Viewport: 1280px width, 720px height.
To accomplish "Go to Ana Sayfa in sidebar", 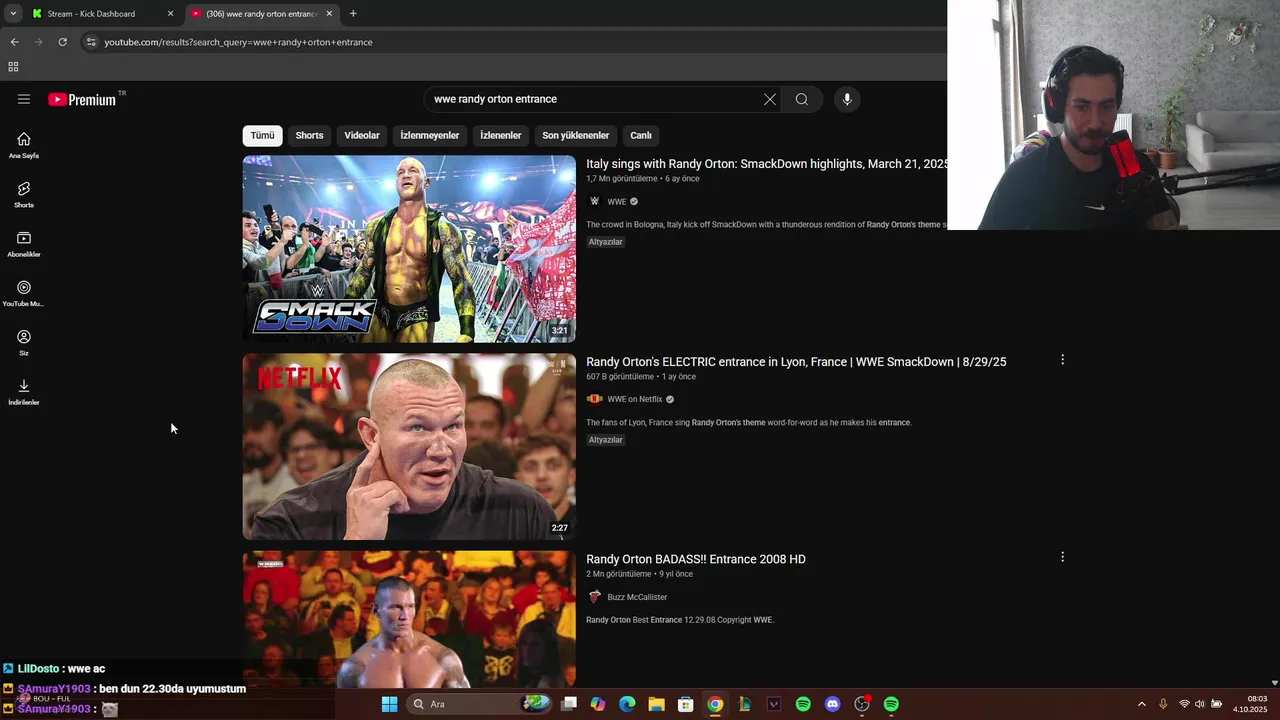I will coord(24,145).
